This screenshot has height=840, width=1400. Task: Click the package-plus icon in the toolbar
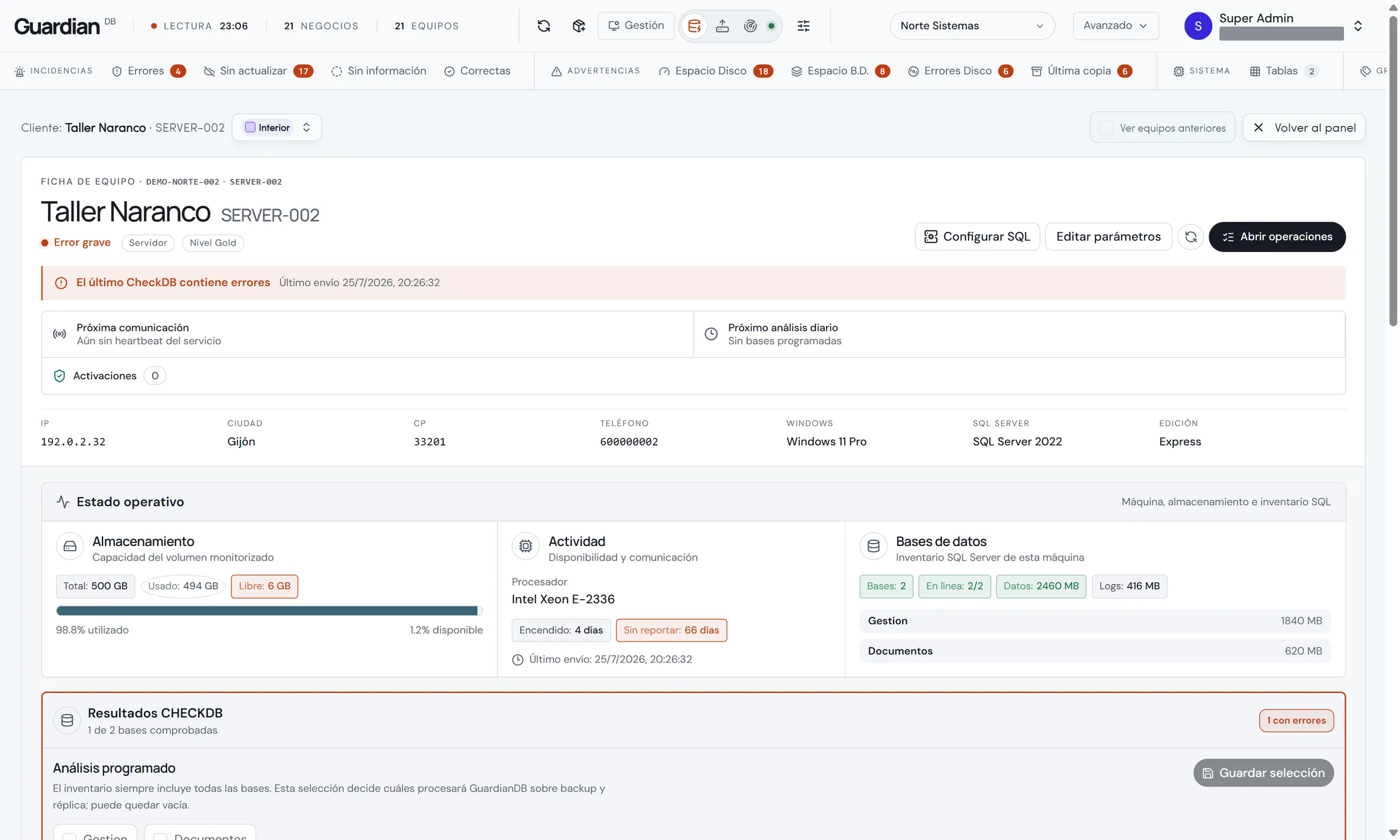pos(578,26)
